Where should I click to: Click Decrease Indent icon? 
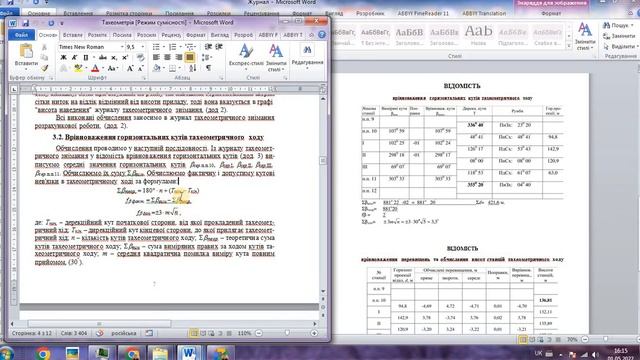click(208, 47)
